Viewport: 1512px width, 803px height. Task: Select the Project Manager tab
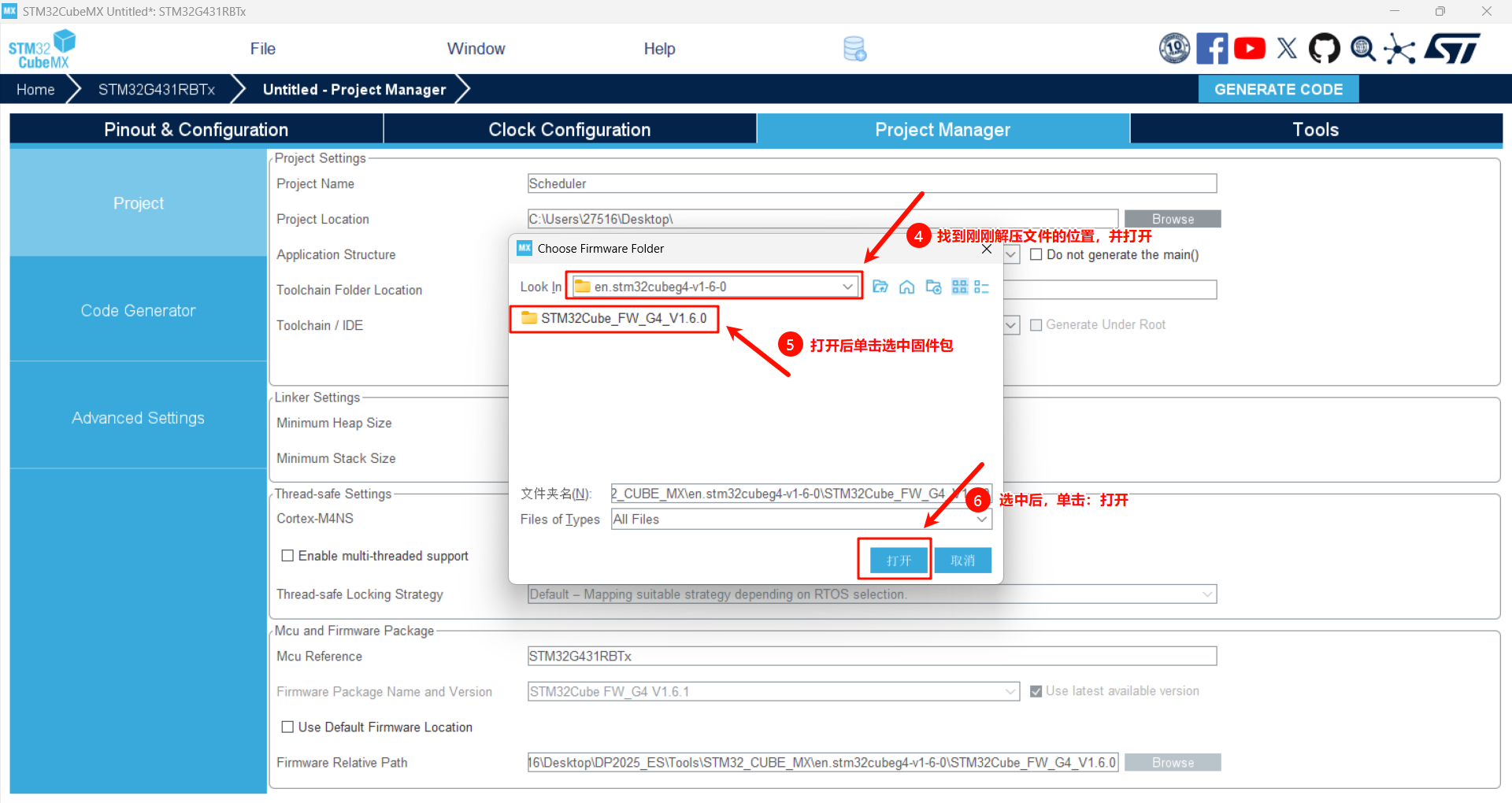pyautogui.click(x=943, y=130)
